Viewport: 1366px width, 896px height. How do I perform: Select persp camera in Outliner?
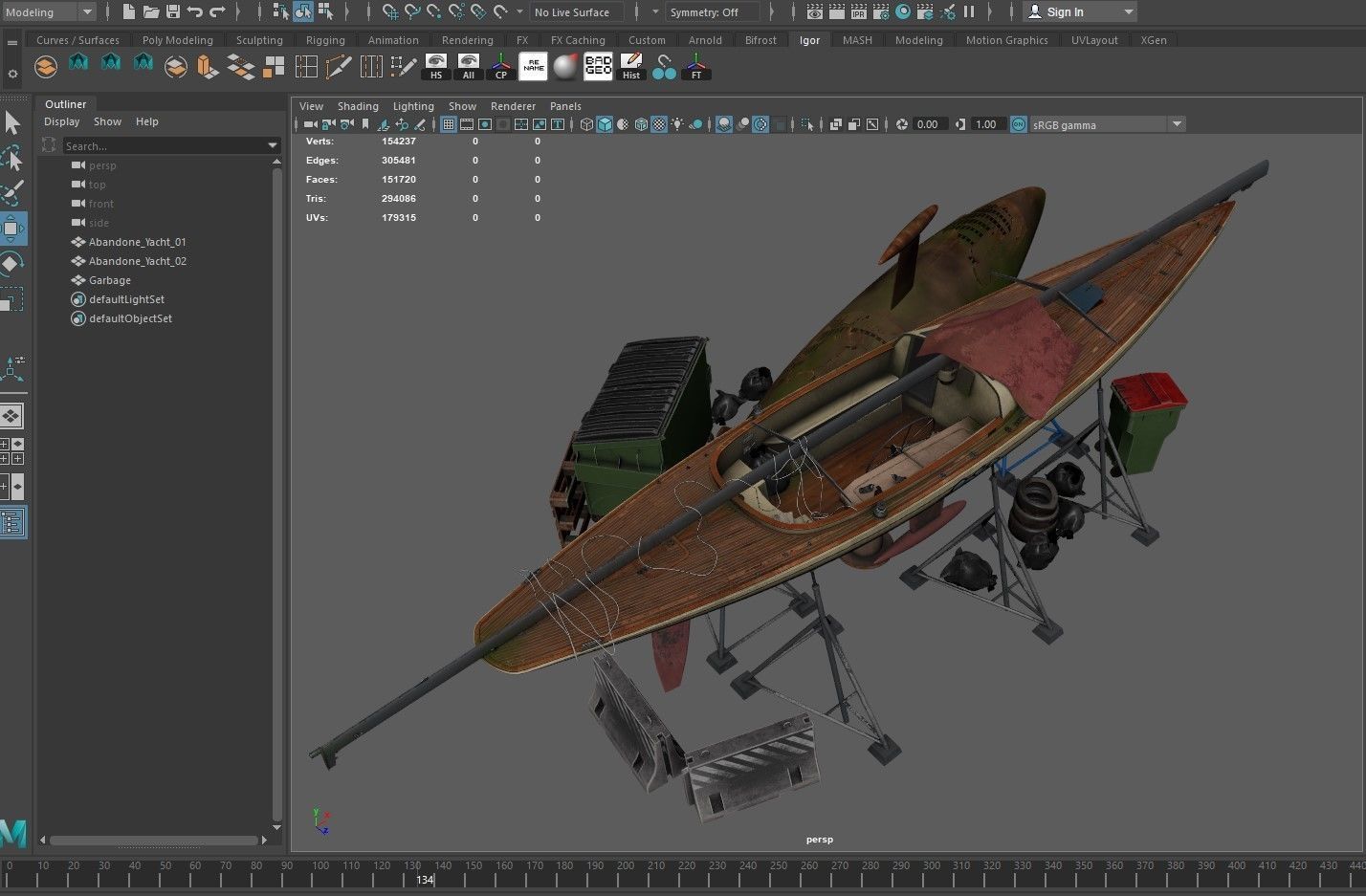[x=101, y=165]
